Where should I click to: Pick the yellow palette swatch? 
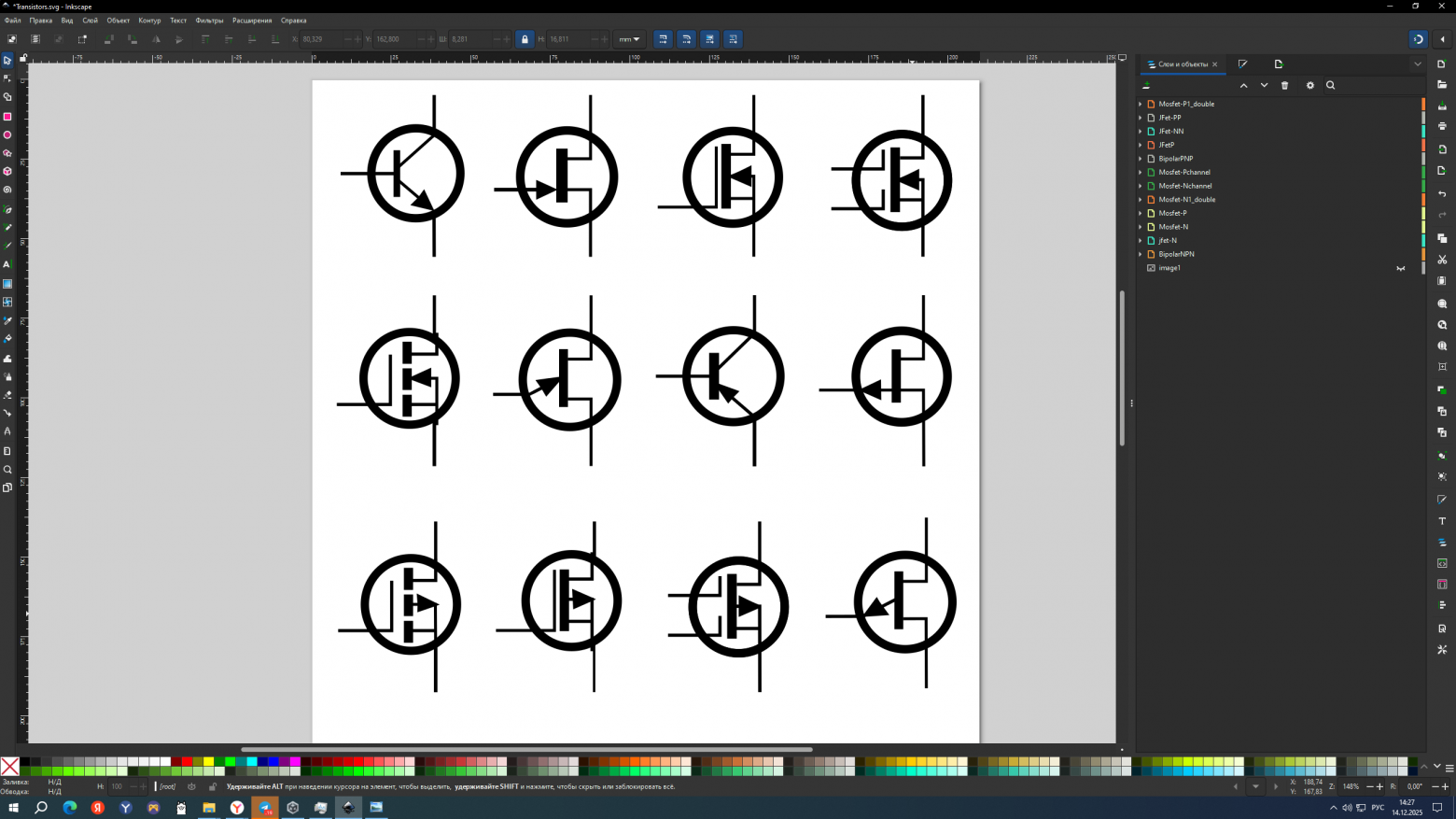[208, 762]
